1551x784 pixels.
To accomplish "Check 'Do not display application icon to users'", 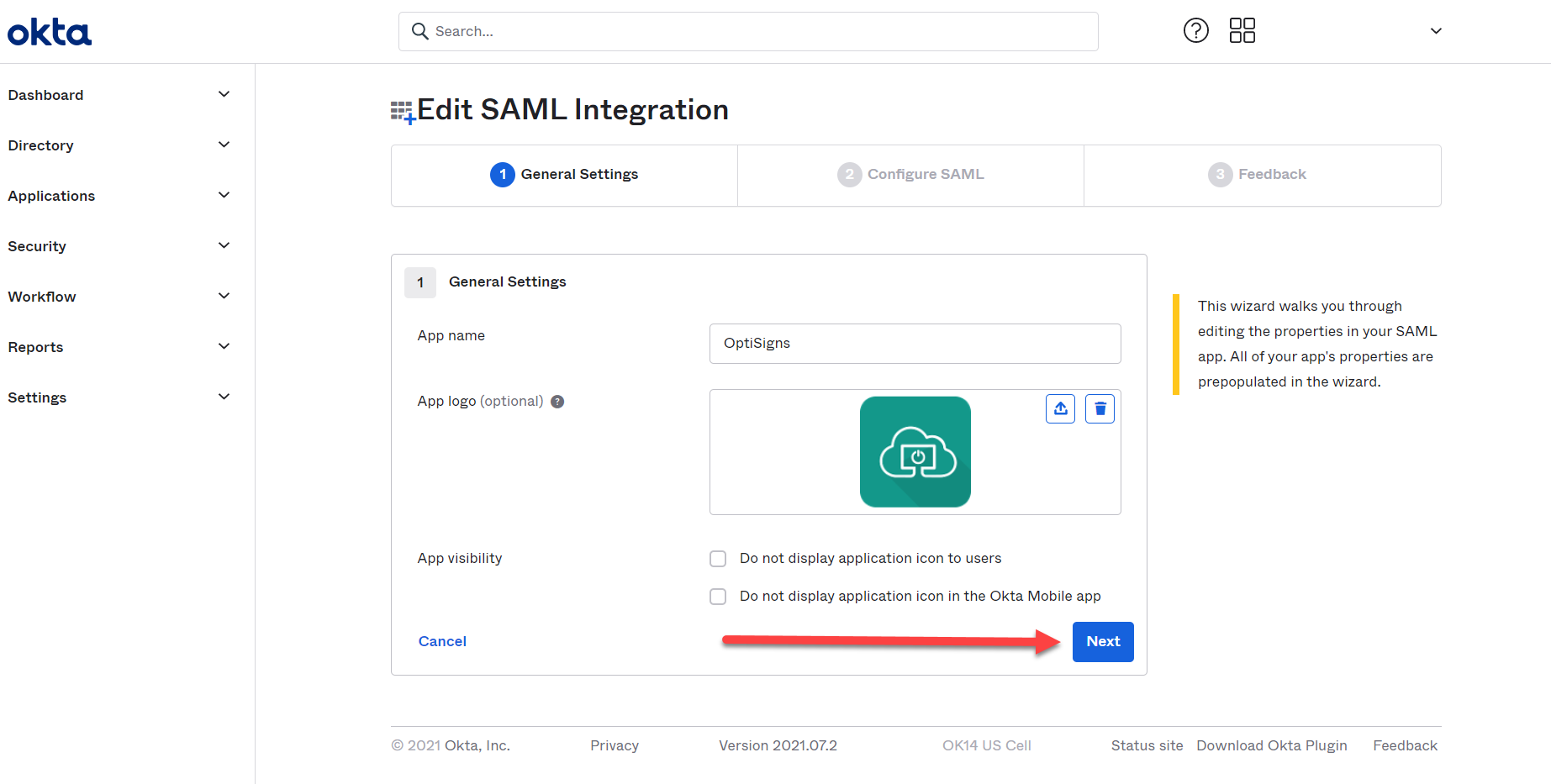I will coord(718,559).
